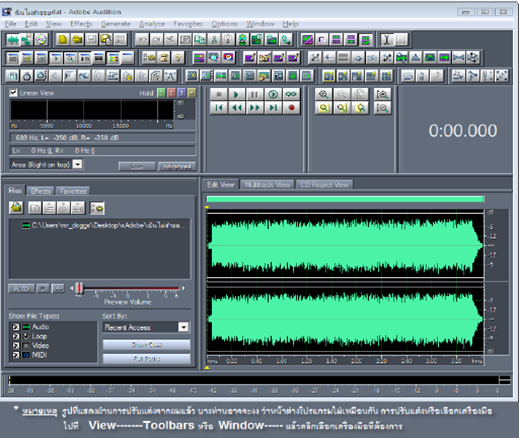
Task: Start playback with the Play button
Action: click(x=236, y=94)
